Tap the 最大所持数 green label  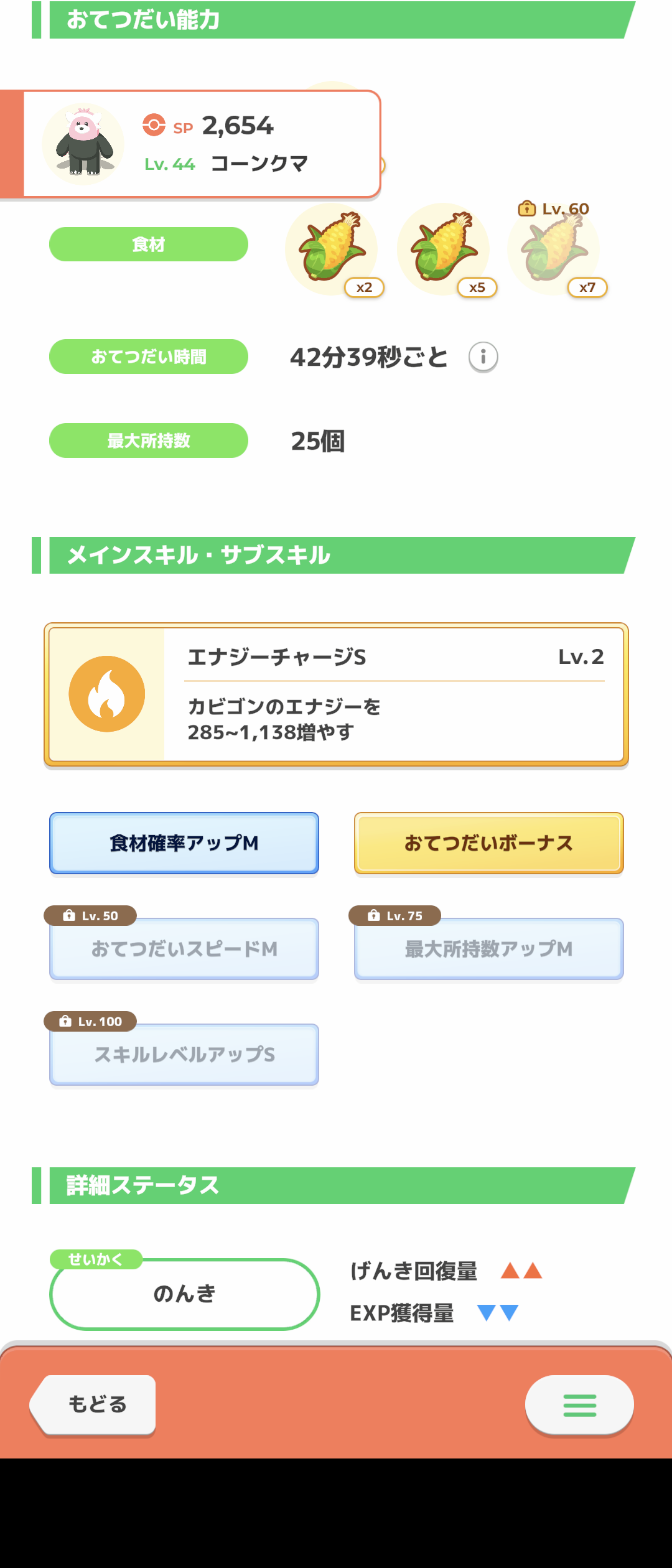click(149, 441)
